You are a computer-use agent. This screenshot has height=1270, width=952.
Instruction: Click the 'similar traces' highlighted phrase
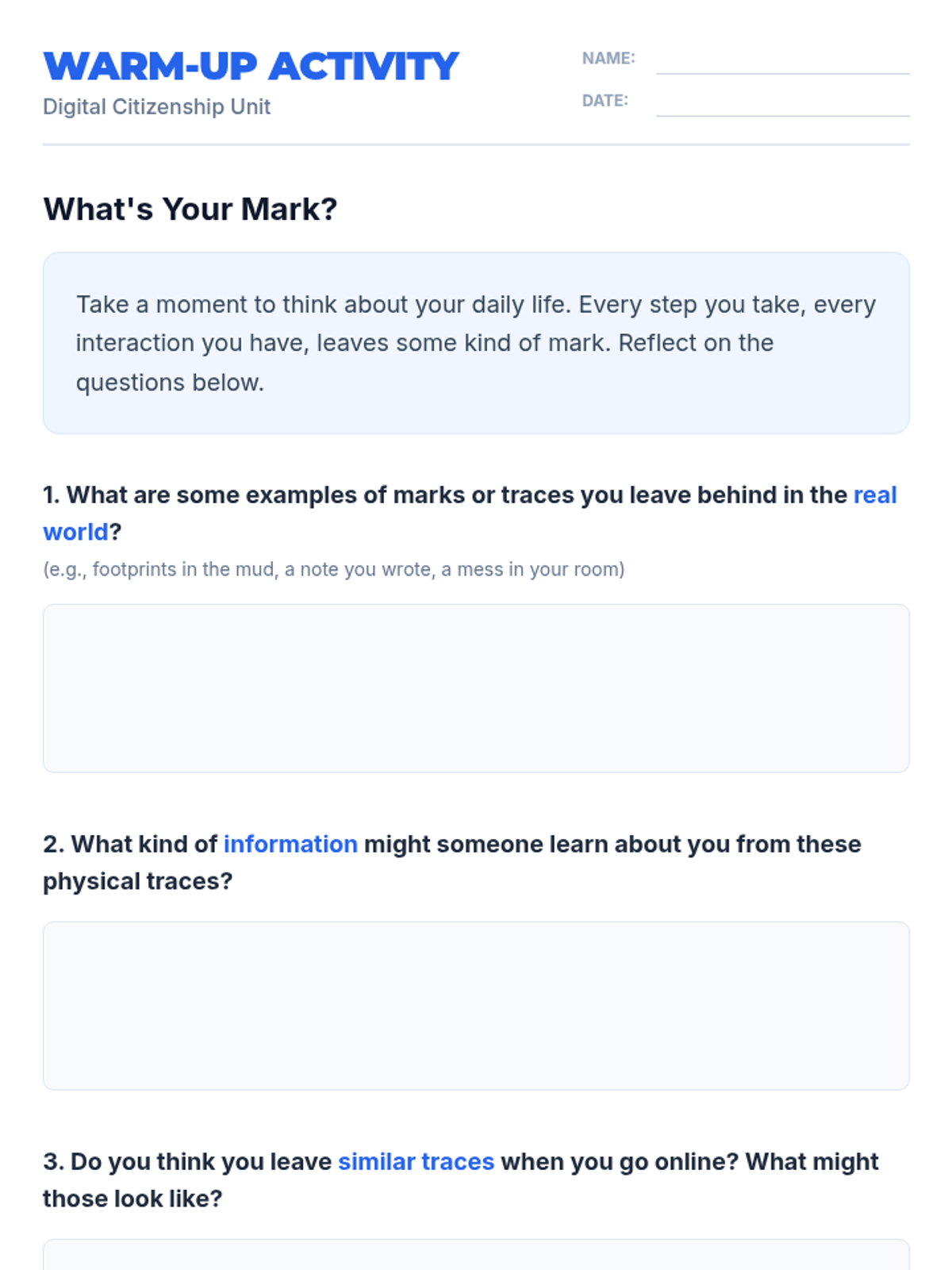coord(416,1161)
